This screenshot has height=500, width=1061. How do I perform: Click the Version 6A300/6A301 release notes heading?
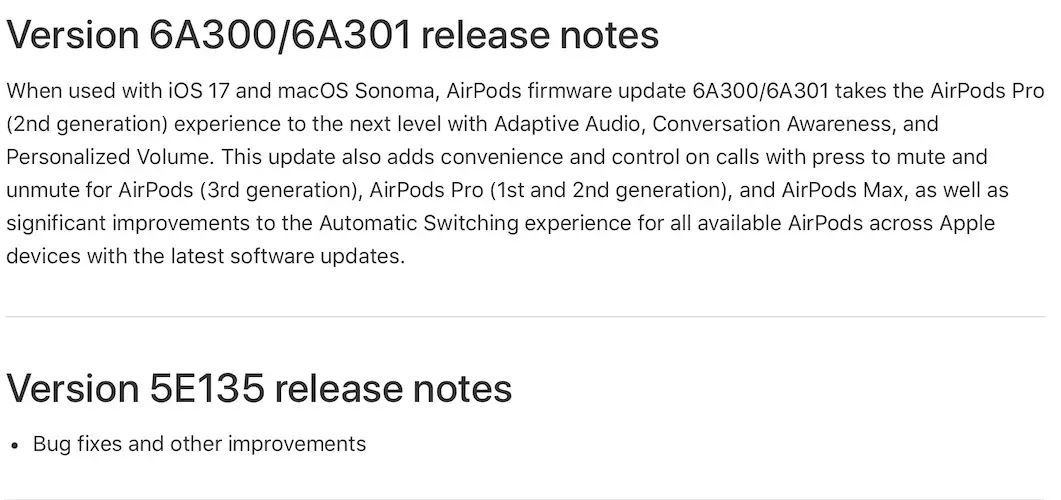tap(332, 36)
